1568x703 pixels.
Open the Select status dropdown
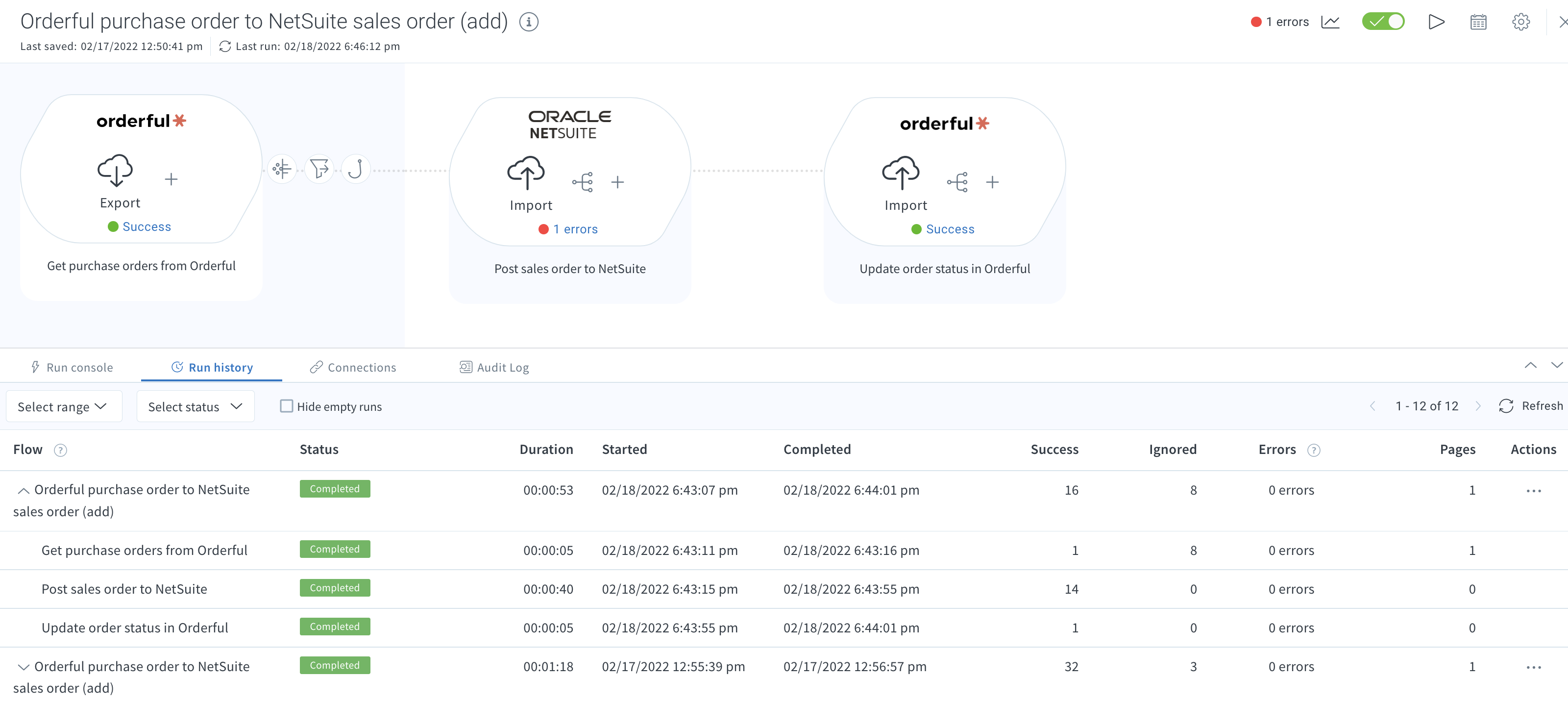click(x=195, y=406)
